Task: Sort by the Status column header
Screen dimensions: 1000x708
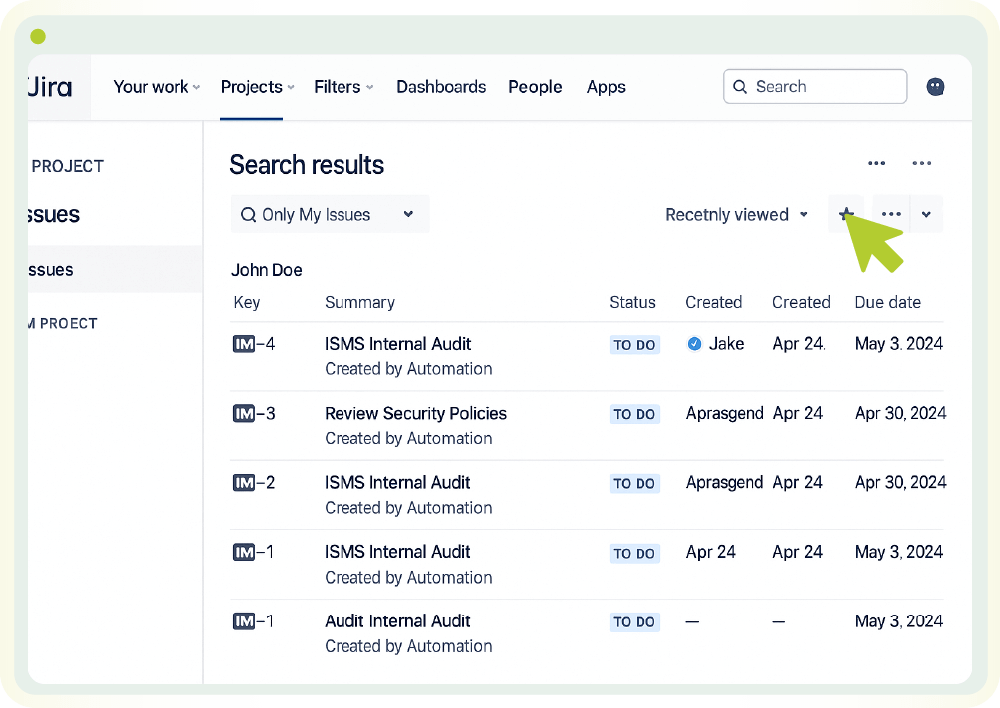Action: 632,302
